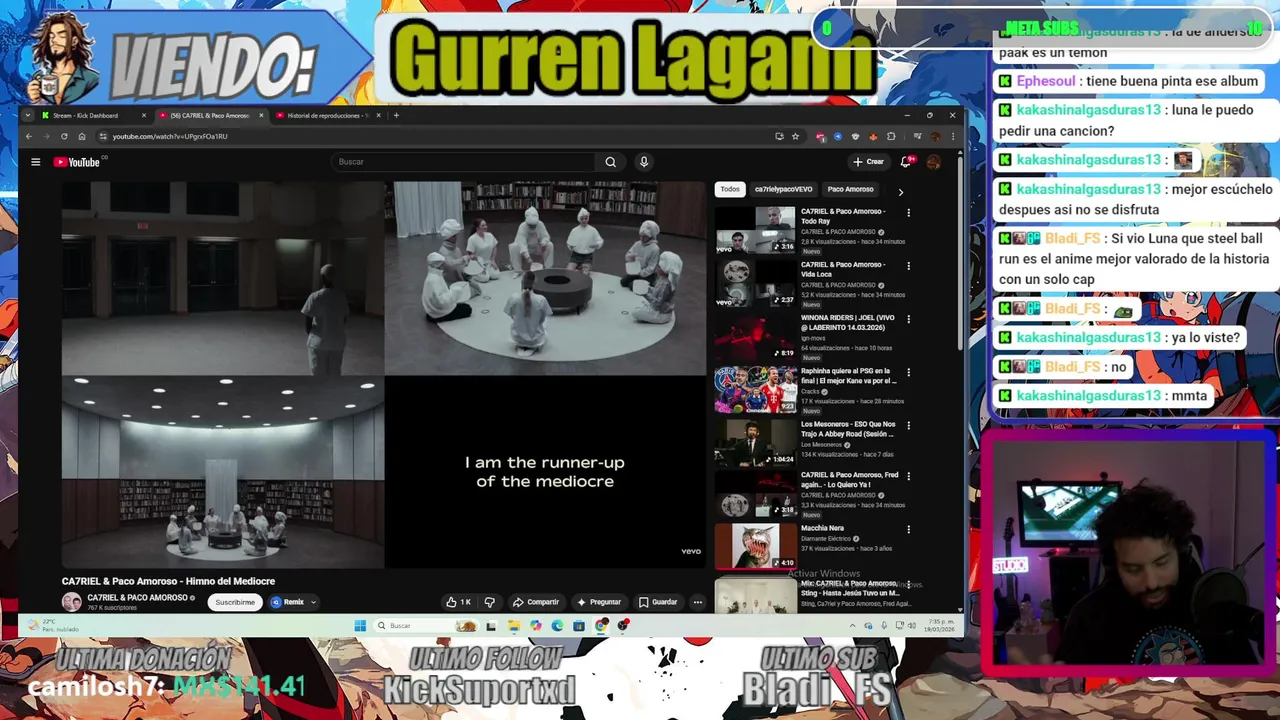Click the YouTube search magnifier button
1280x720 pixels.
611,162
